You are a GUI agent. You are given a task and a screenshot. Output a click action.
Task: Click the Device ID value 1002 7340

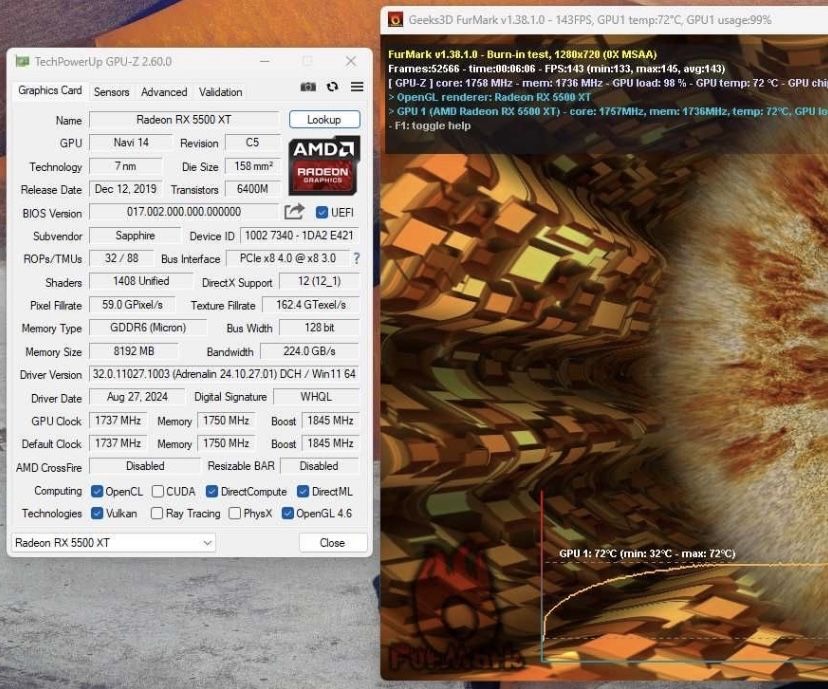click(x=299, y=235)
